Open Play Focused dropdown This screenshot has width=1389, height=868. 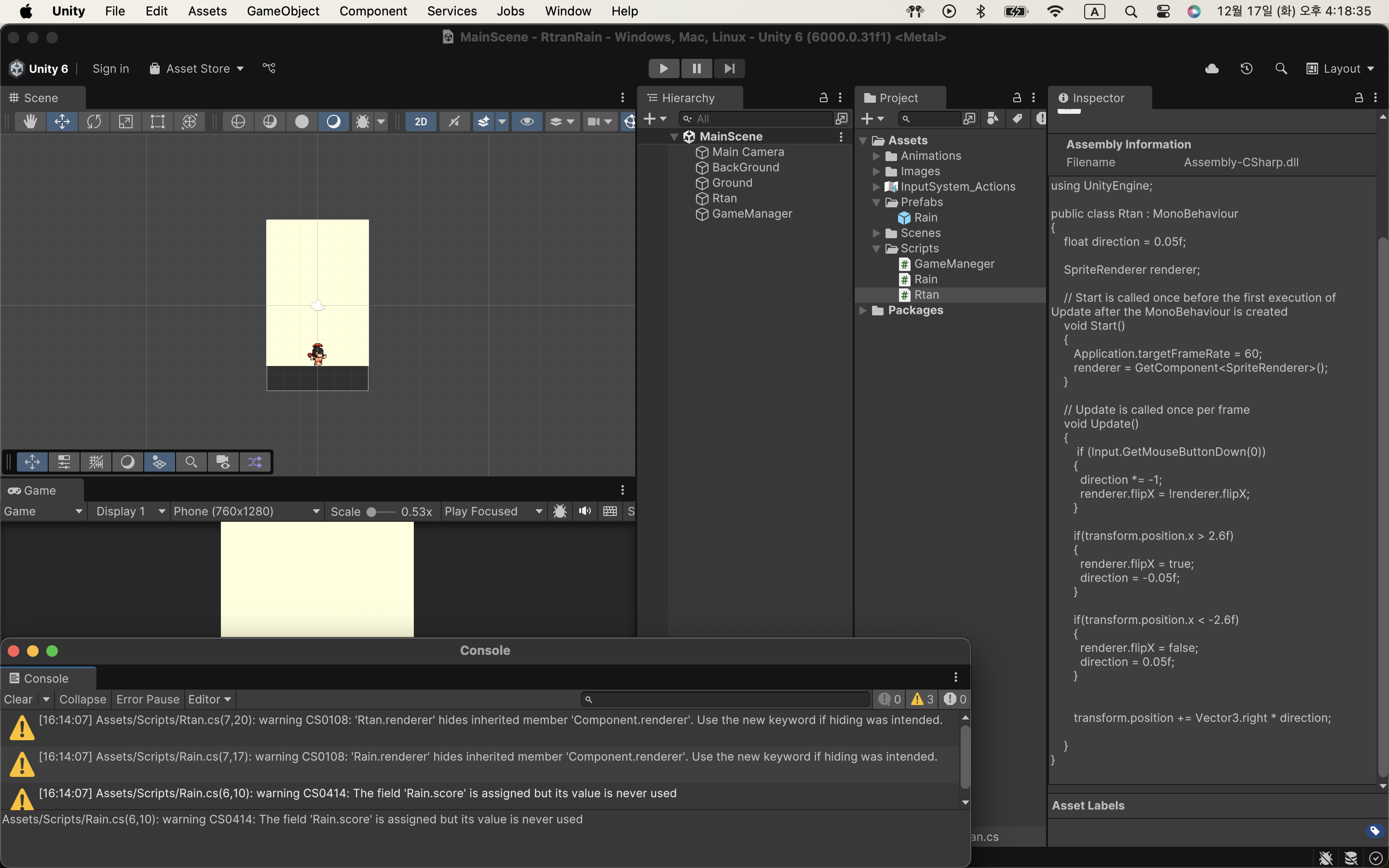tap(493, 511)
